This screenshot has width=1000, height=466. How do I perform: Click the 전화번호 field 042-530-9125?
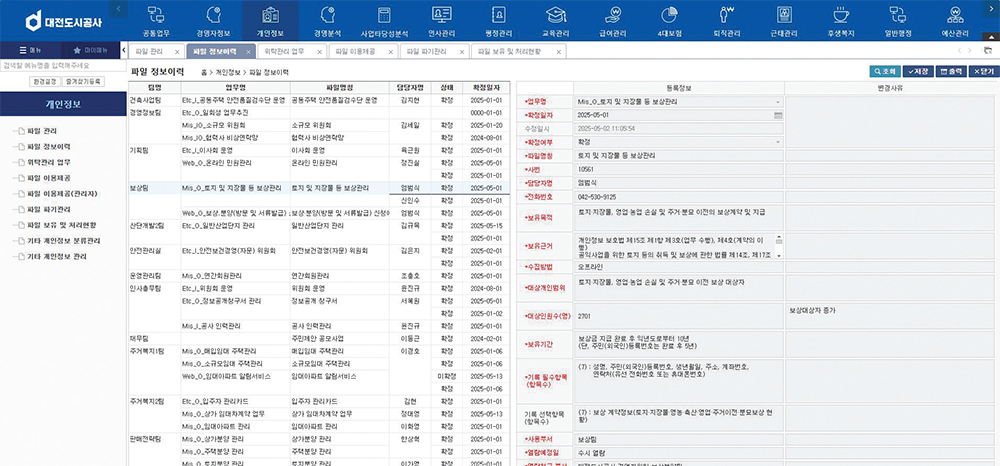click(679, 198)
